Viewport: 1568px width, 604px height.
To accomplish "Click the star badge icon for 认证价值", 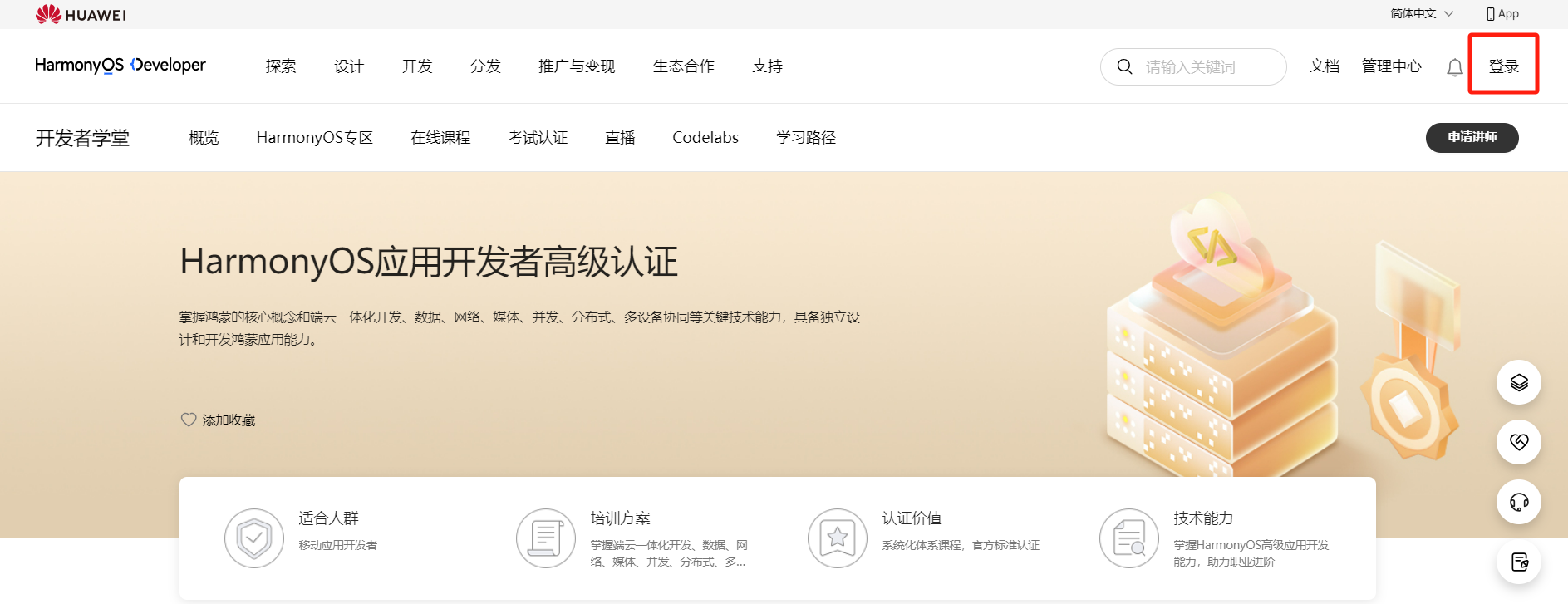I will coord(838,538).
